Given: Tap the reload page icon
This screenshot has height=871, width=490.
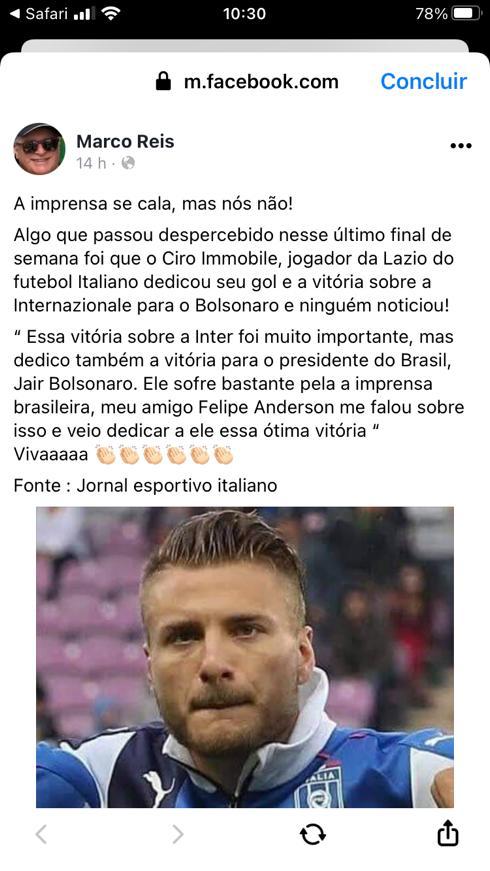Looking at the screenshot, I should click(x=313, y=834).
